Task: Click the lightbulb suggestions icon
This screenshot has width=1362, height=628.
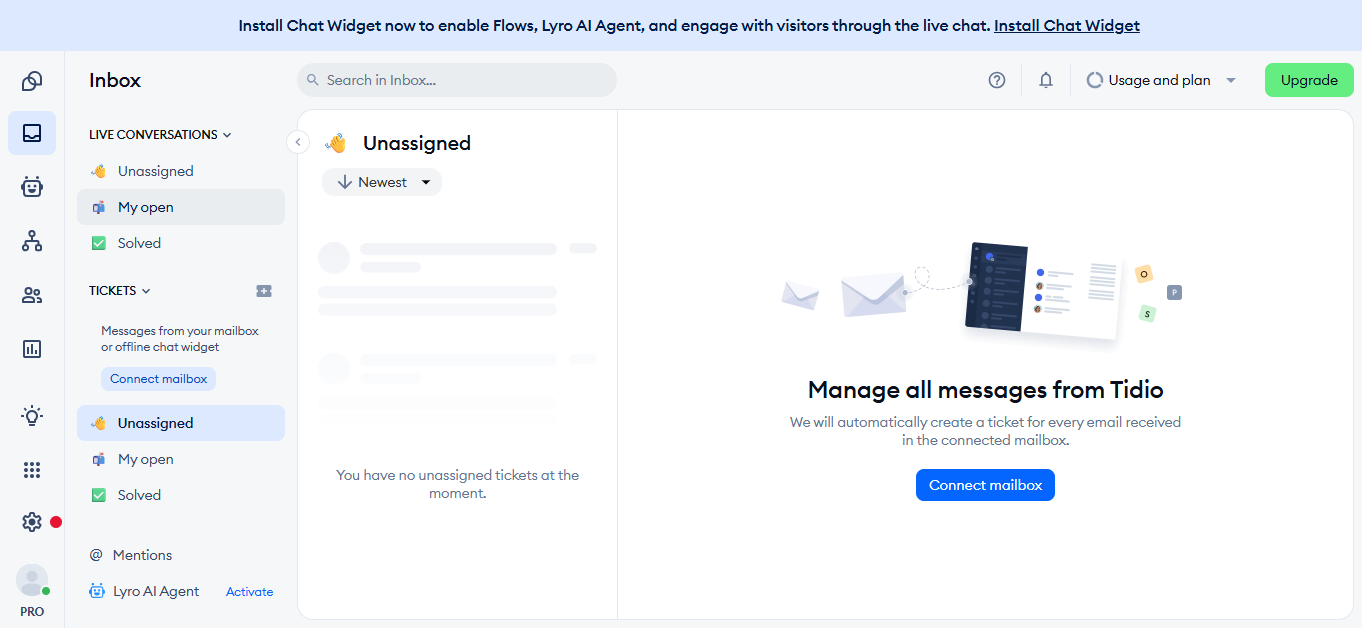Action: (x=31, y=415)
